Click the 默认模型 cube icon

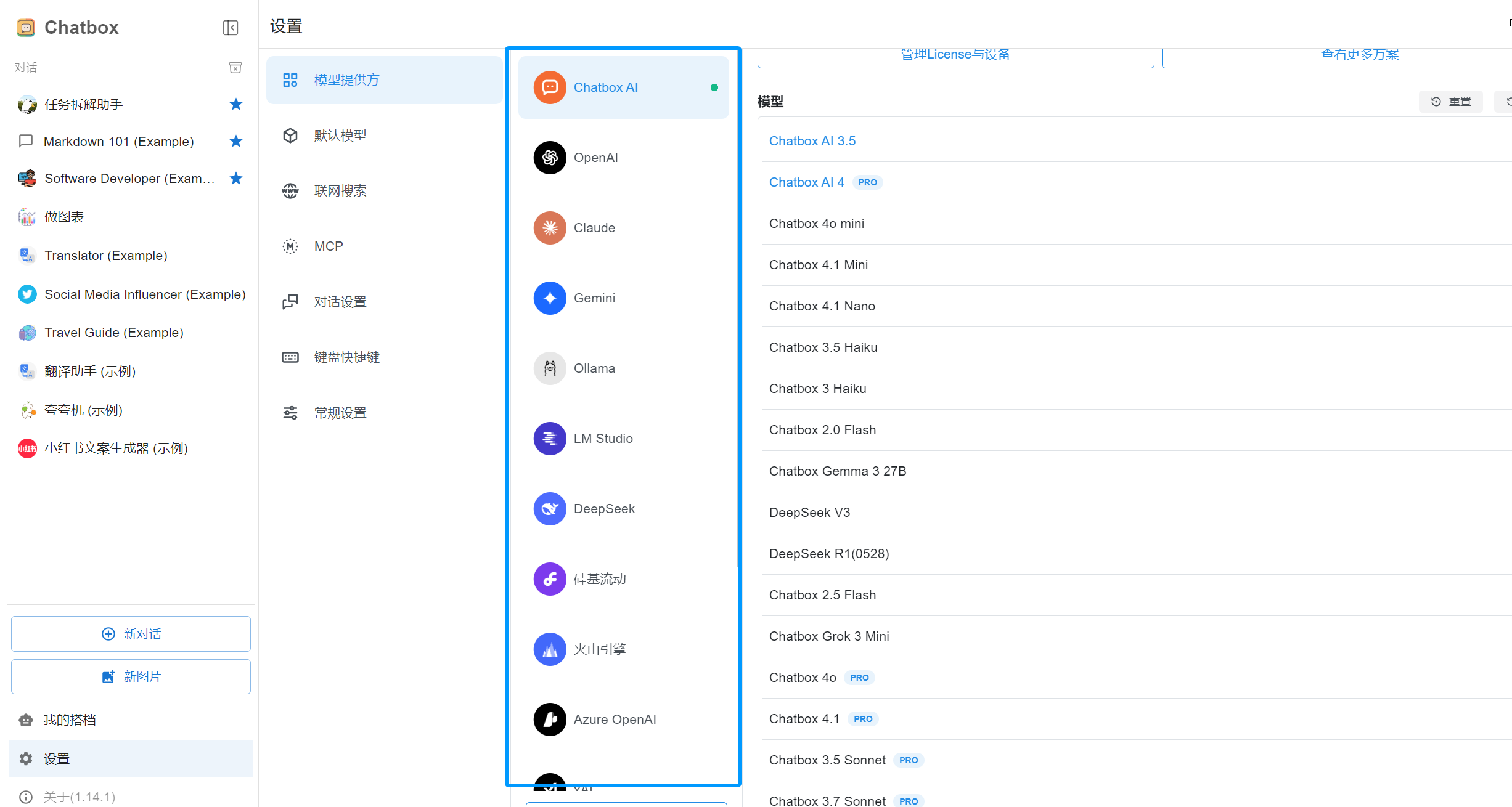pyautogui.click(x=290, y=136)
